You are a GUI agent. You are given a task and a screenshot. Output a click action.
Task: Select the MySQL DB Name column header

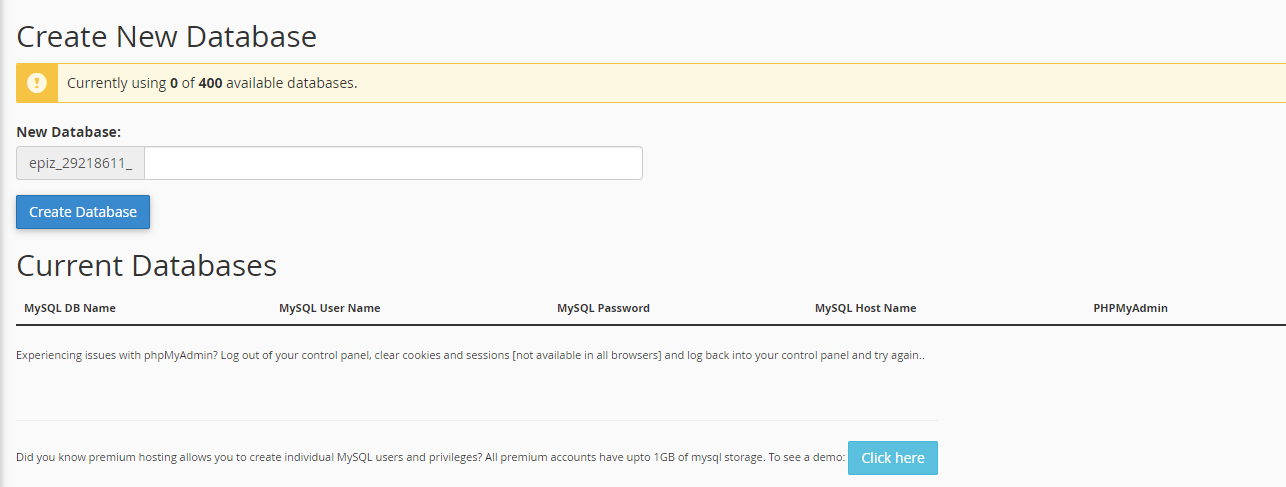[70, 308]
